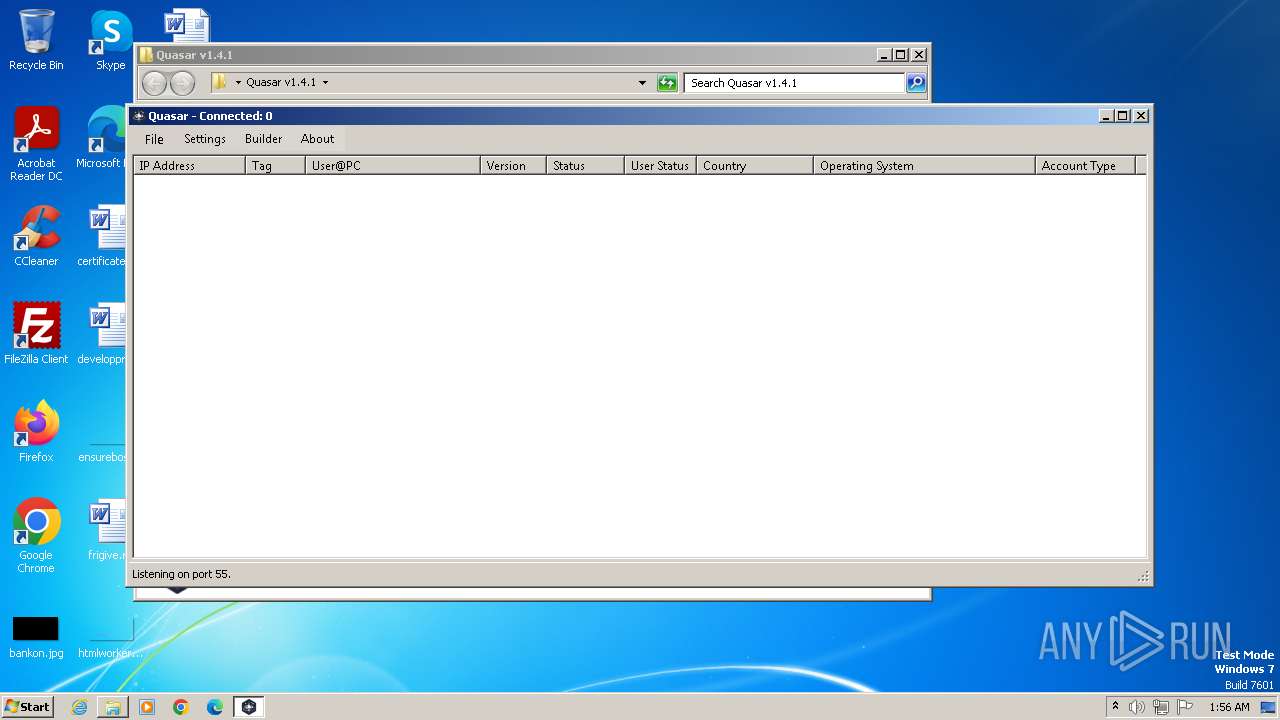Expand the Quasar v1.4.1 breadcrumb arrow
Image resolution: width=1280 pixels, height=720 pixels.
325,83
